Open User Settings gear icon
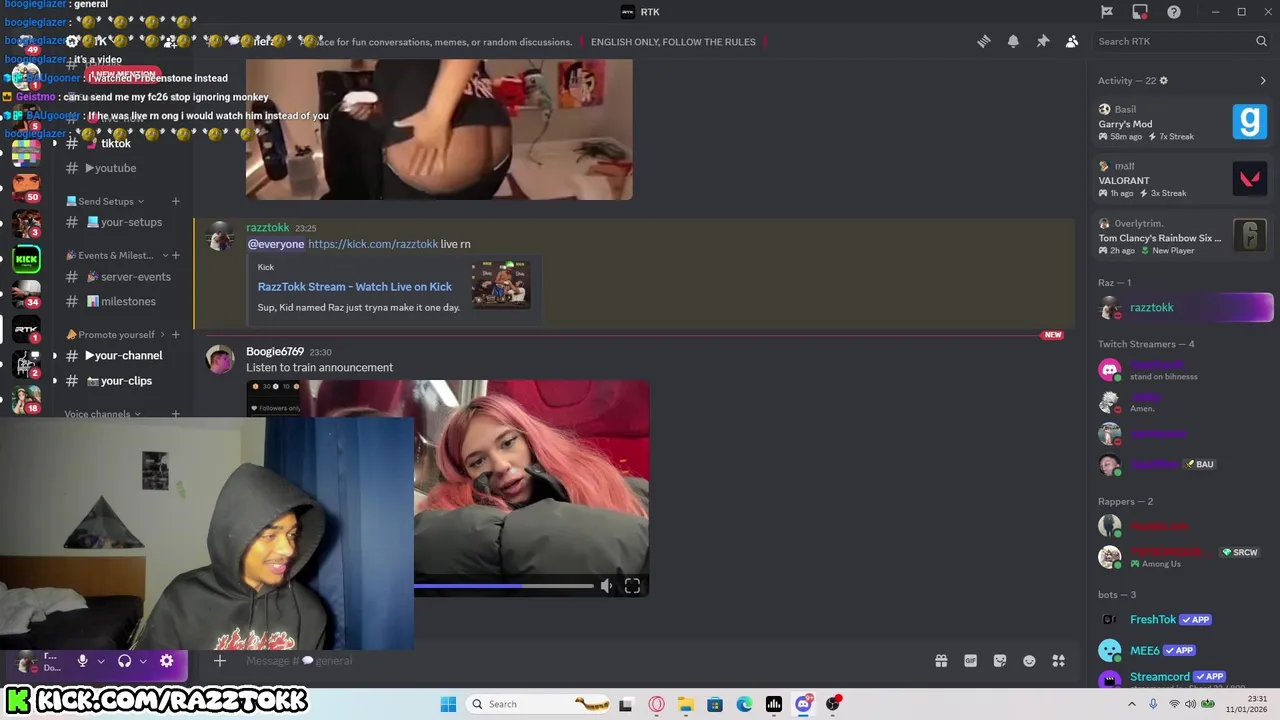The height and width of the screenshot is (720, 1280). point(167,661)
